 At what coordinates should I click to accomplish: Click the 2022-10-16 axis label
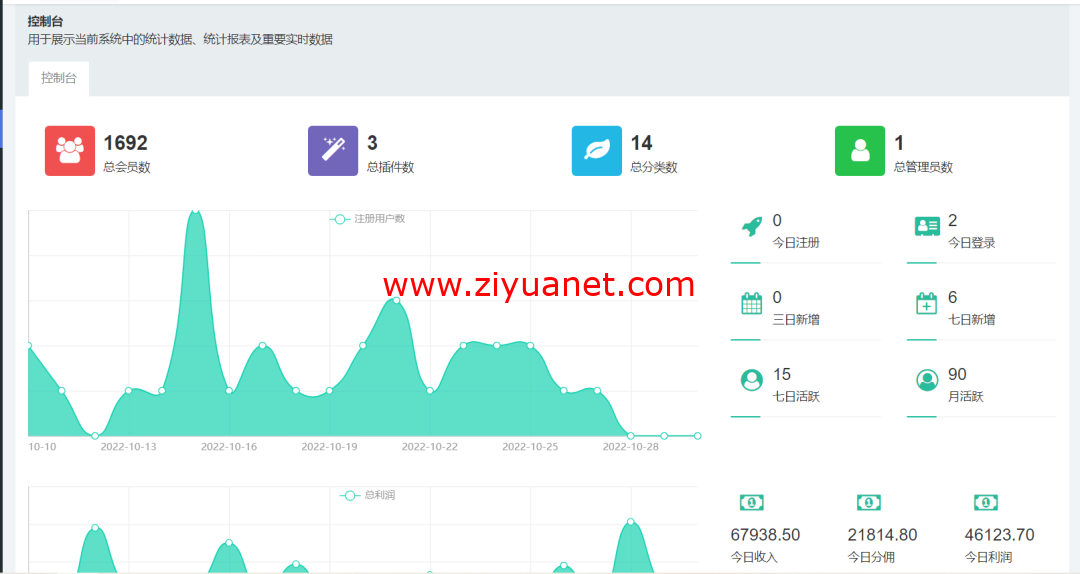click(x=229, y=447)
